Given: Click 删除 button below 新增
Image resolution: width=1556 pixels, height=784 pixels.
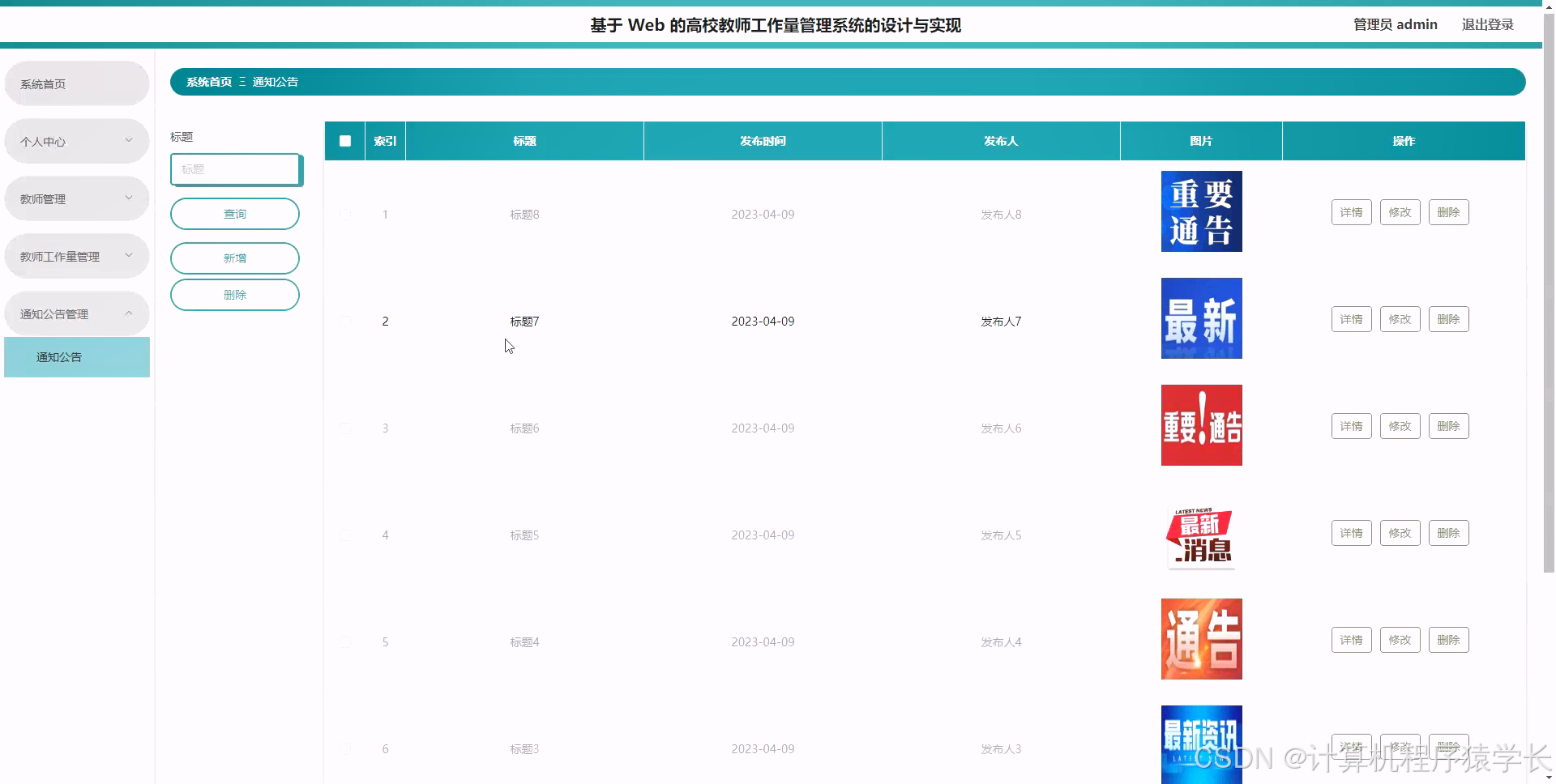Looking at the screenshot, I should pyautogui.click(x=234, y=294).
